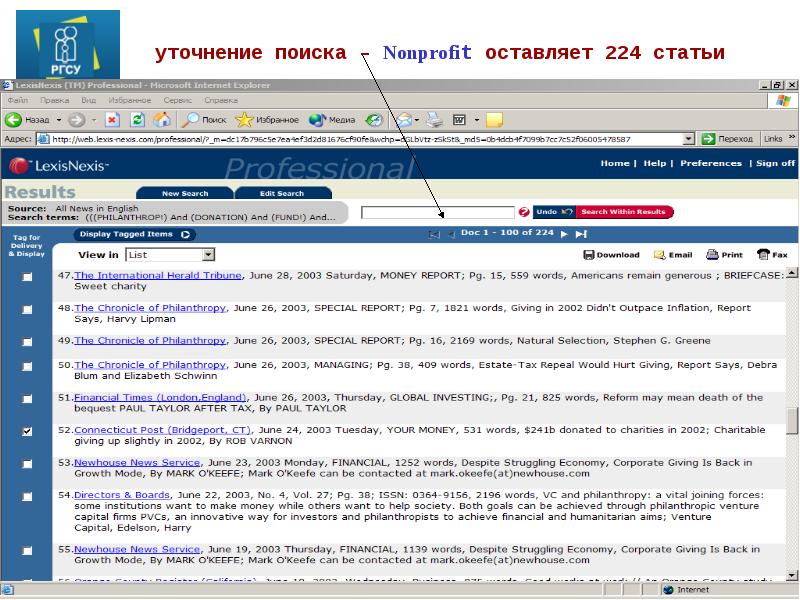Image resolution: width=800 pixels, height=600 pixels.
Task: Jump to last document arrow icon
Action: 581,233
